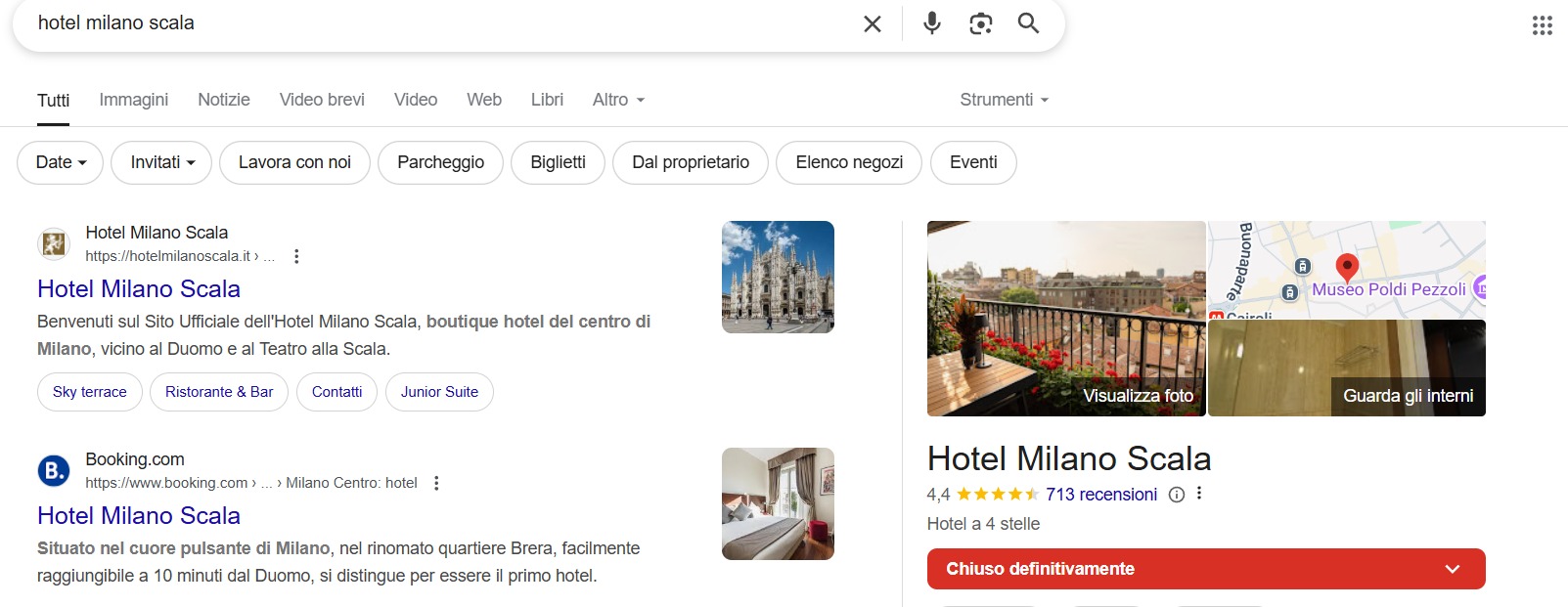Start voice search with the microphone icon
Image resolution: width=1568 pixels, height=607 pixels.
click(932, 23)
